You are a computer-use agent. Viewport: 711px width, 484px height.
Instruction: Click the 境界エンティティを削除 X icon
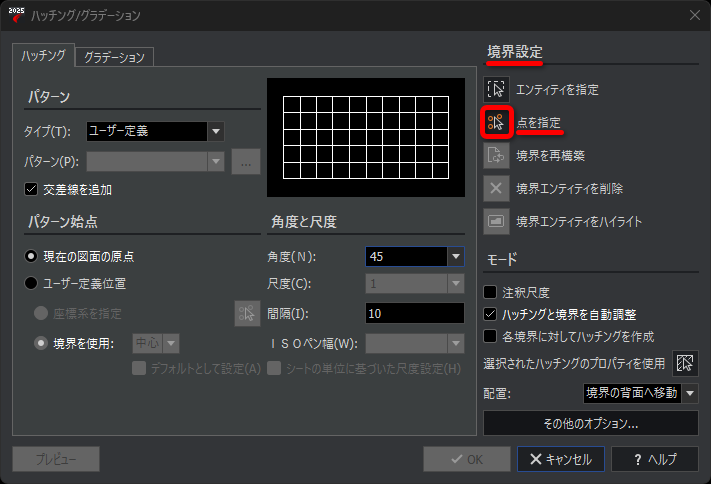click(496, 188)
